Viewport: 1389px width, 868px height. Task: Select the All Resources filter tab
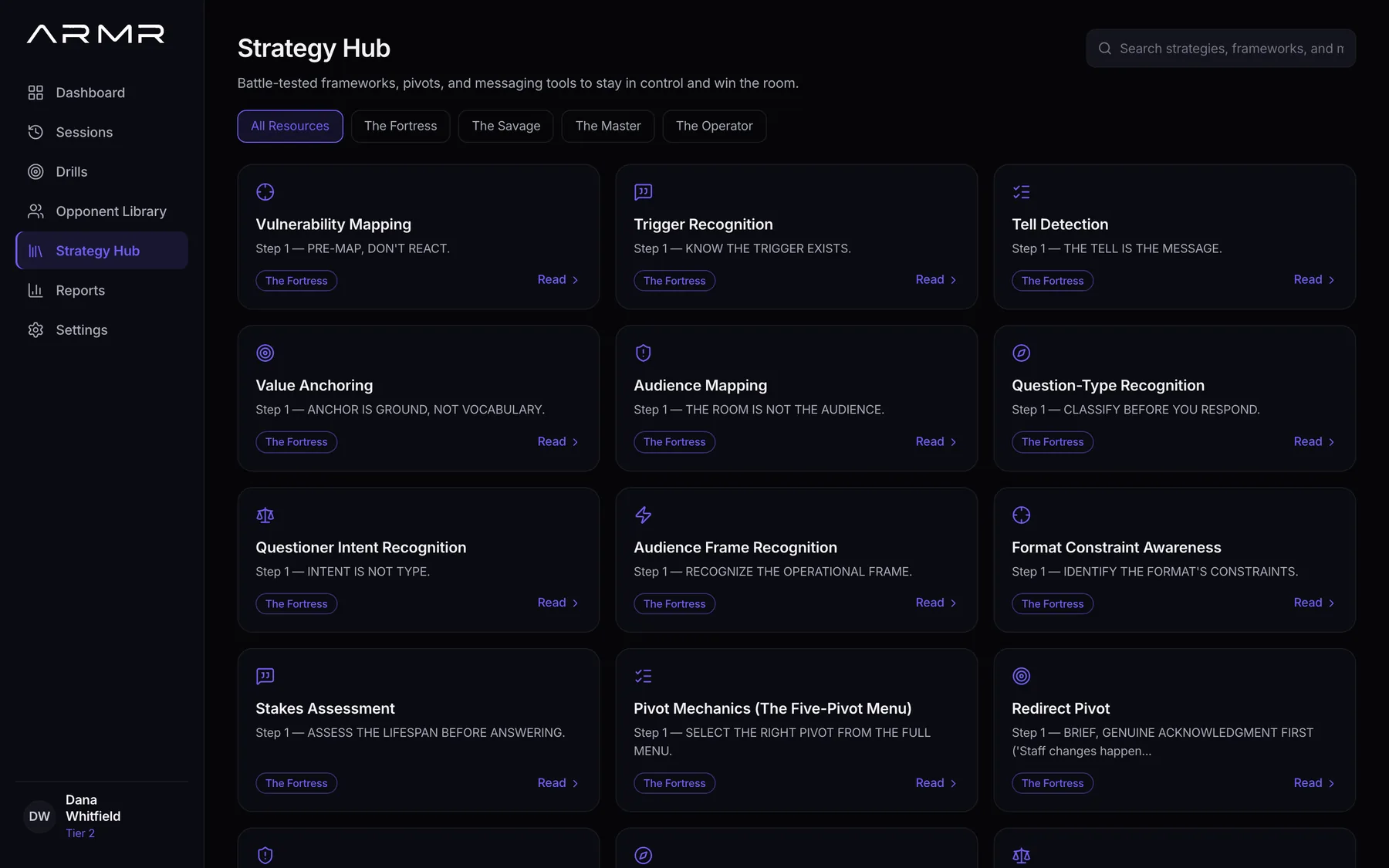pos(290,126)
